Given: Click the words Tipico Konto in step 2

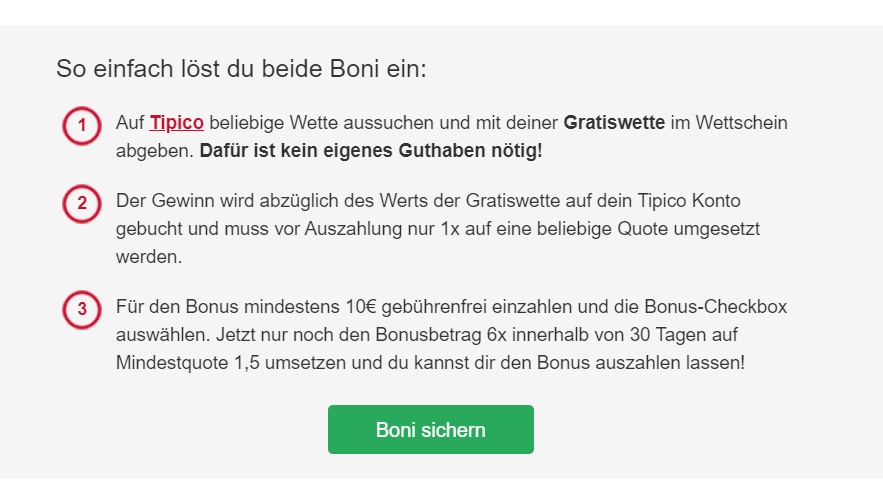Looking at the screenshot, I should click(x=689, y=201).
